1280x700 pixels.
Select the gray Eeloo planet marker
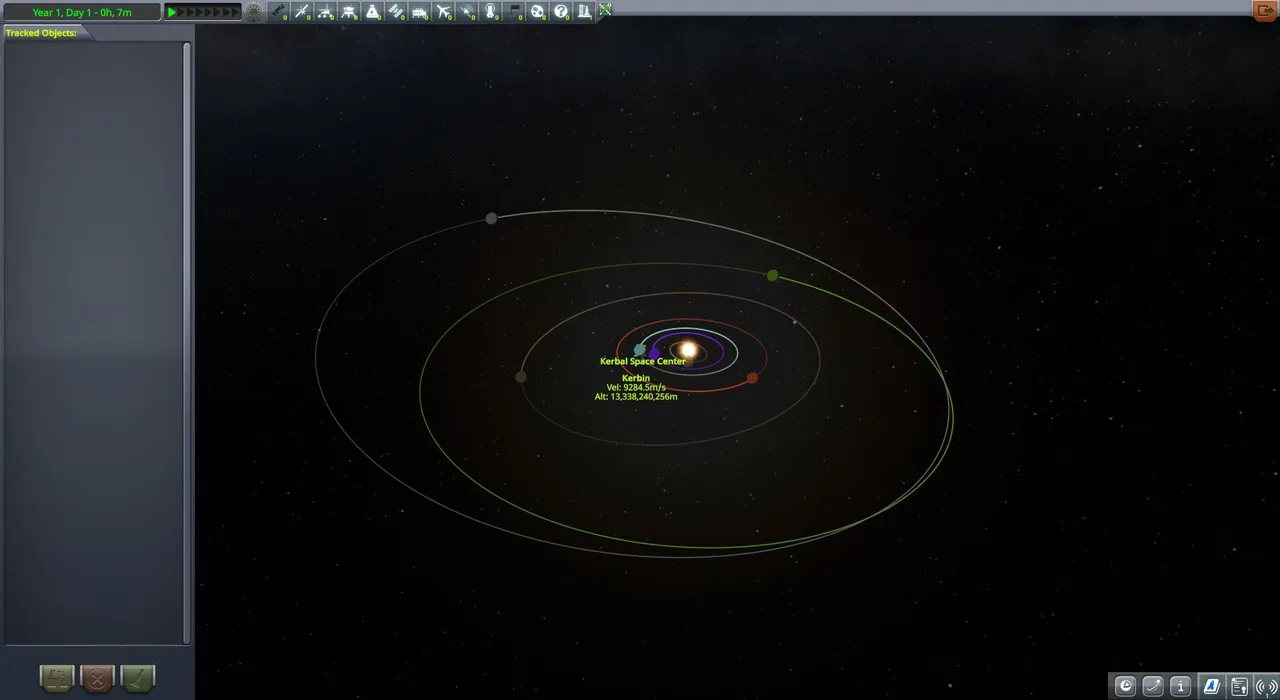coord(491,218)
